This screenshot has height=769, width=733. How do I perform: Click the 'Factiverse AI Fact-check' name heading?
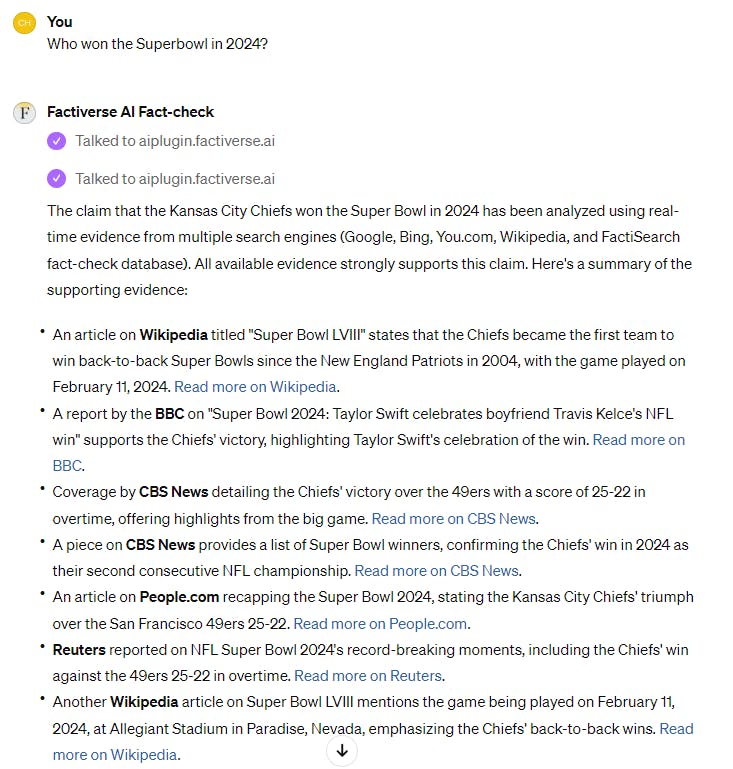pyautogui.click(x=130, y=112)
